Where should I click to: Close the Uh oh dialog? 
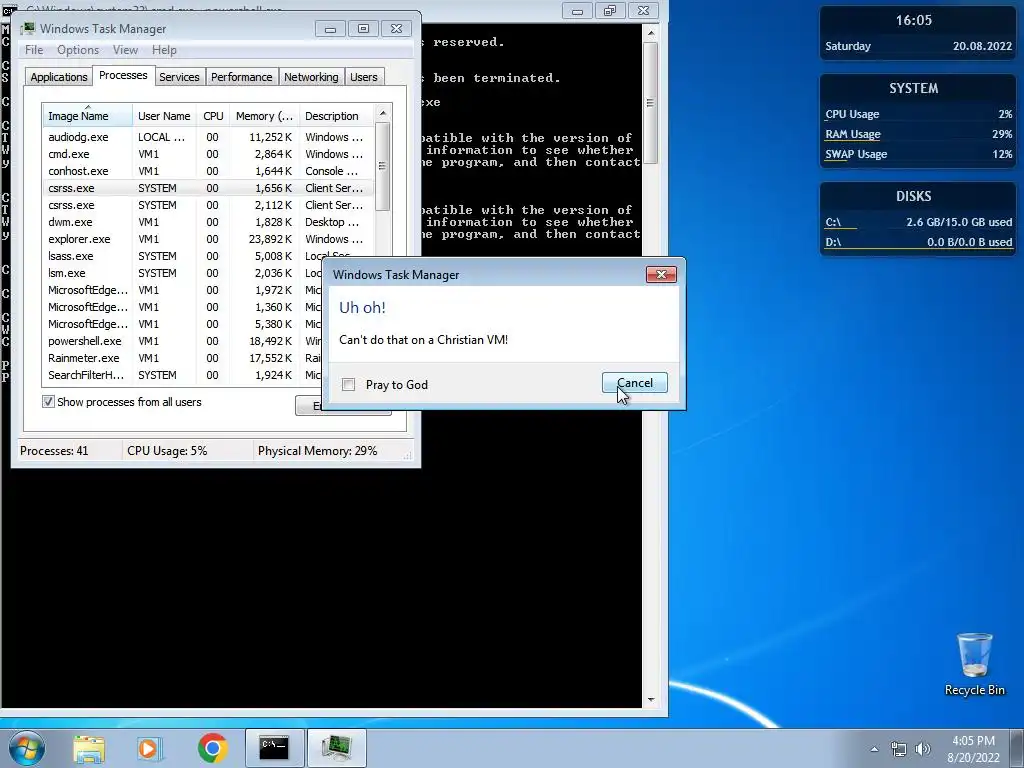[661, 274]
